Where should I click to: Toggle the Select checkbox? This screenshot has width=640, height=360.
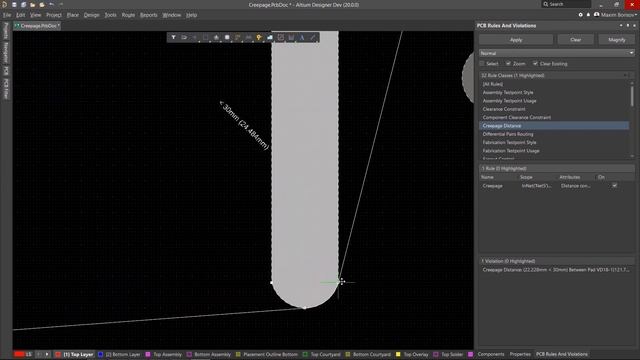482,64
